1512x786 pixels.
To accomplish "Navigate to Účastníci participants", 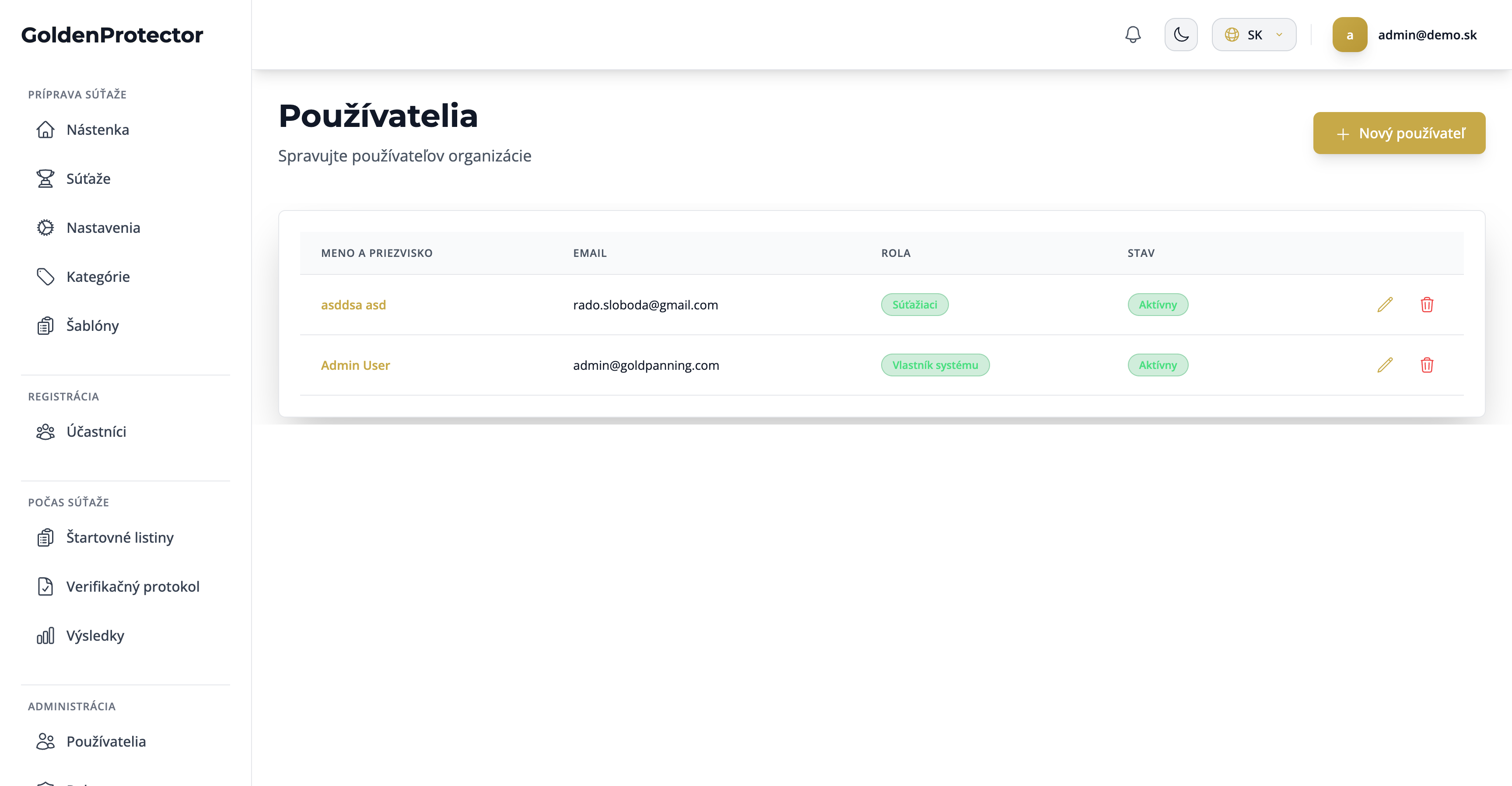I will coord(96,432).
